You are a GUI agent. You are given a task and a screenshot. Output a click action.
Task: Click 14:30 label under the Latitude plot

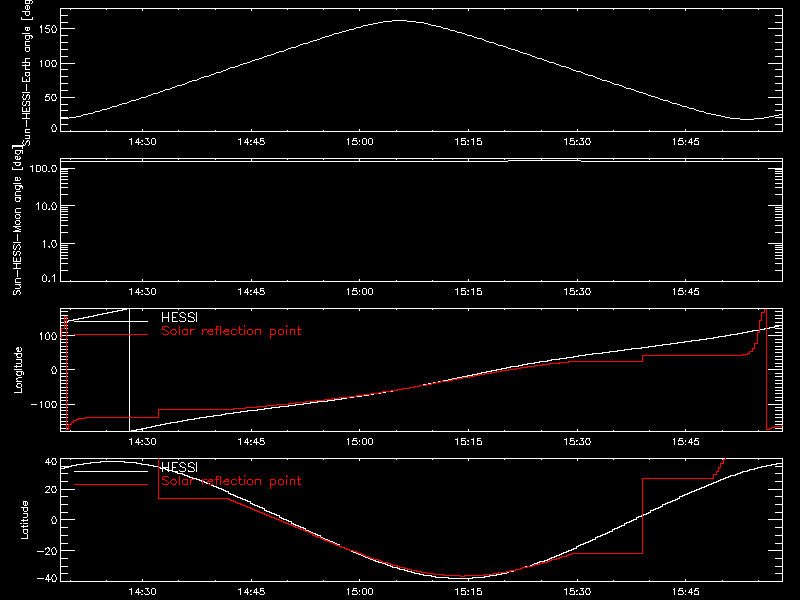click(142, 592)
